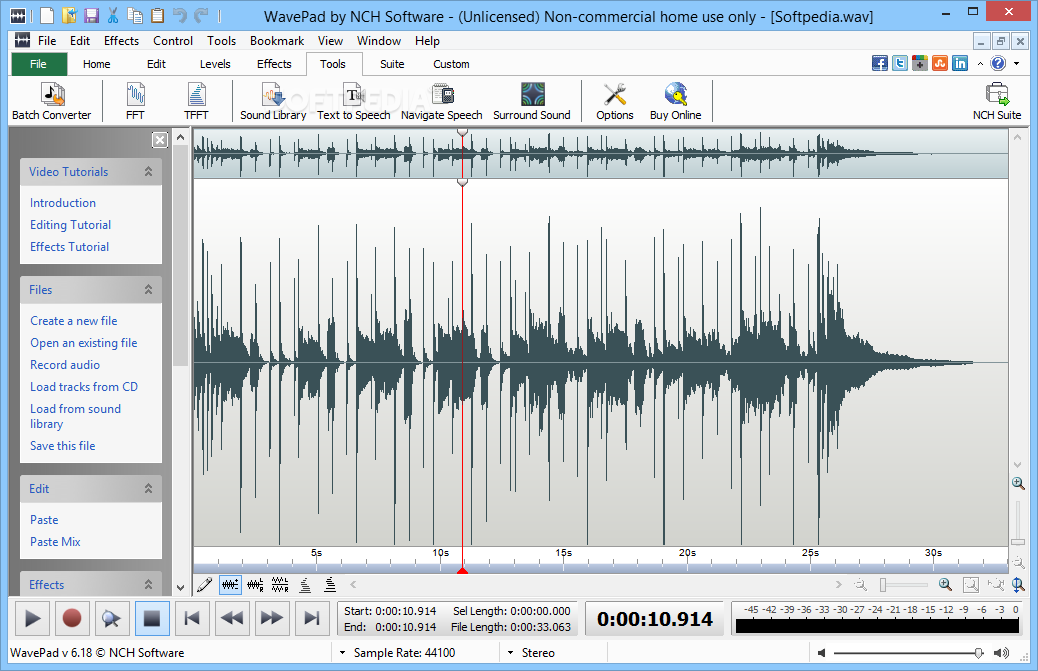Click the Paste clipboard icon
Screen dimensions: 1038x671
pyautogui.click(x=158, y=15)
